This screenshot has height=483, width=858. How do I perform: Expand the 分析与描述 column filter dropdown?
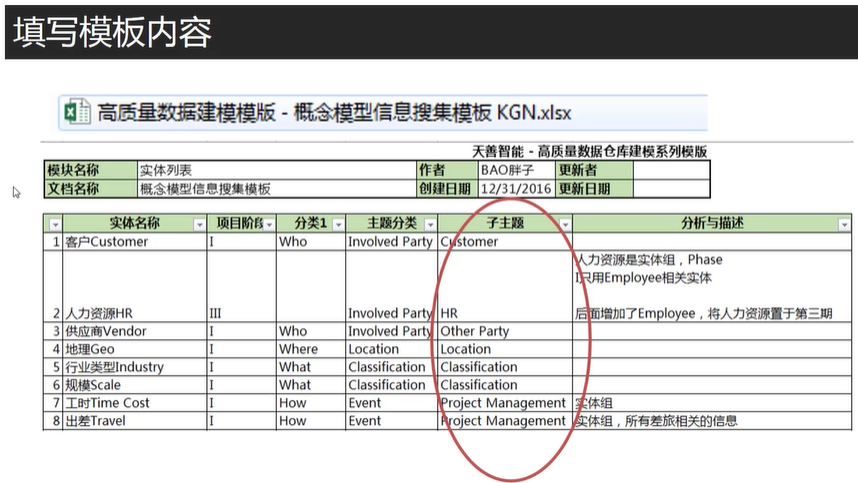(844, 225)
